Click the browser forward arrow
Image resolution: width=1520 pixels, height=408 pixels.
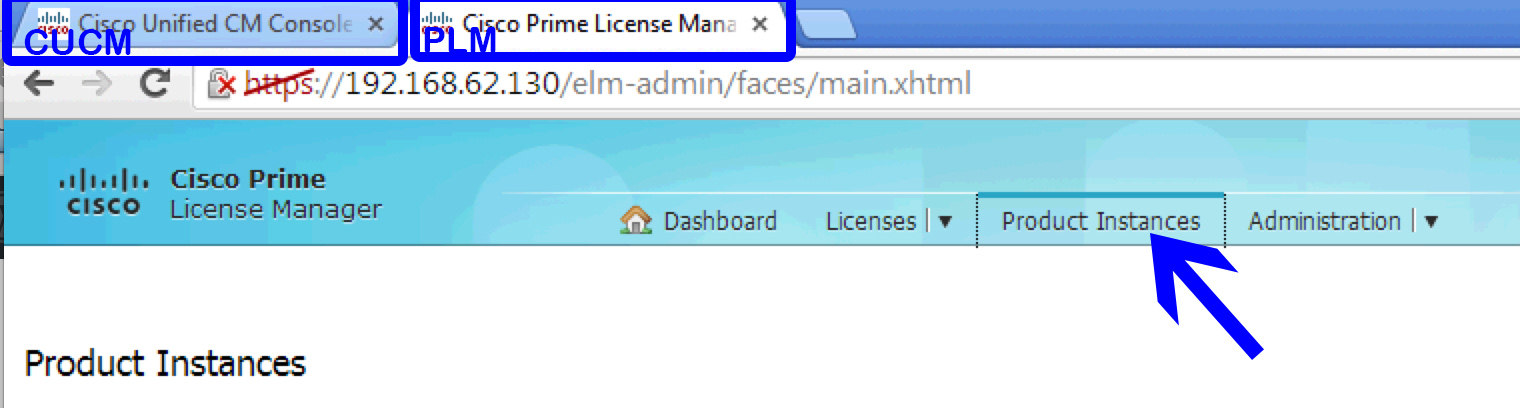coord(97,84)
